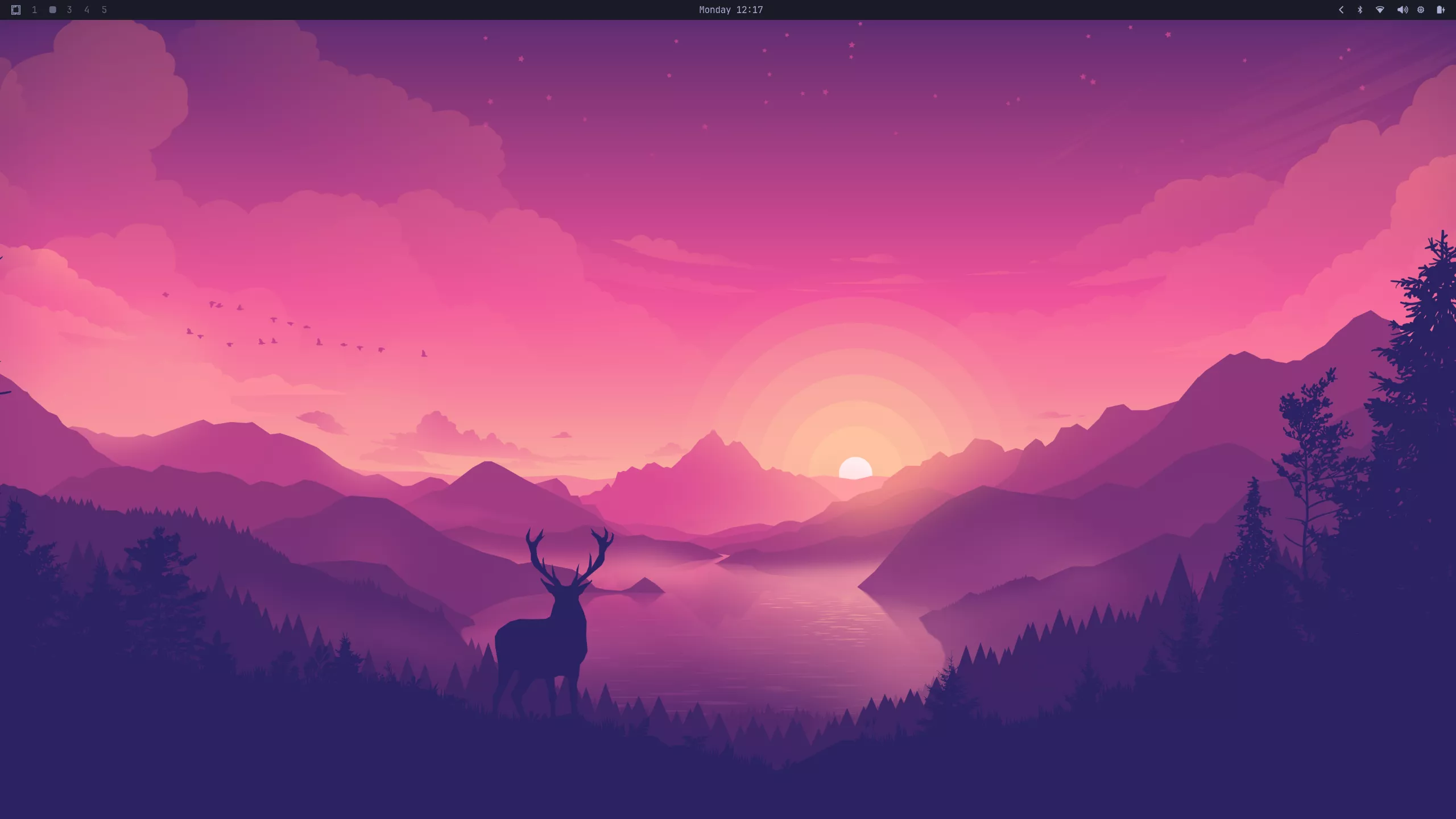
Task: Open the CPU monitor chip icon
Action: [1421, 10]
